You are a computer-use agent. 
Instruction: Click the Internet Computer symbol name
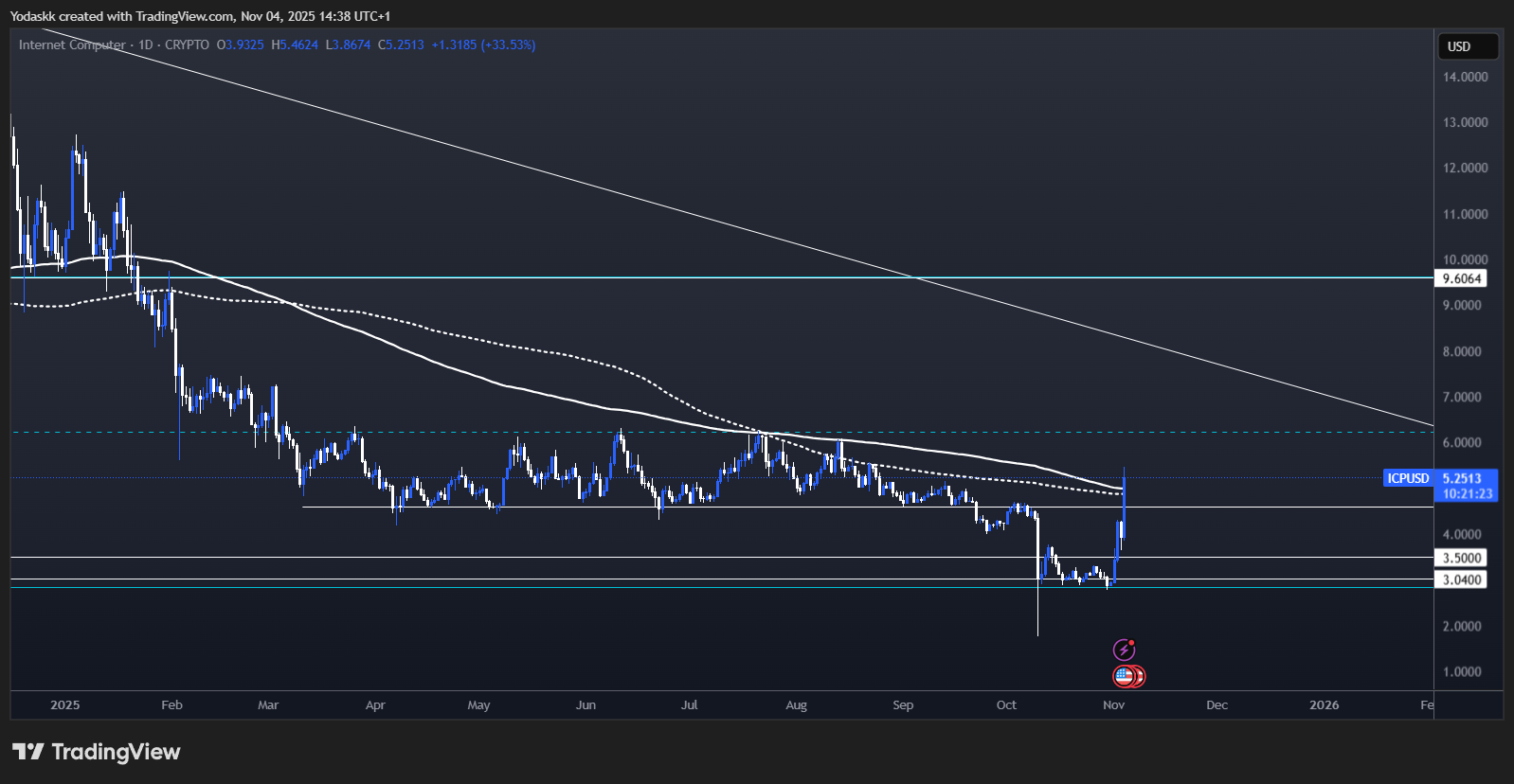[x=72, y=45]
